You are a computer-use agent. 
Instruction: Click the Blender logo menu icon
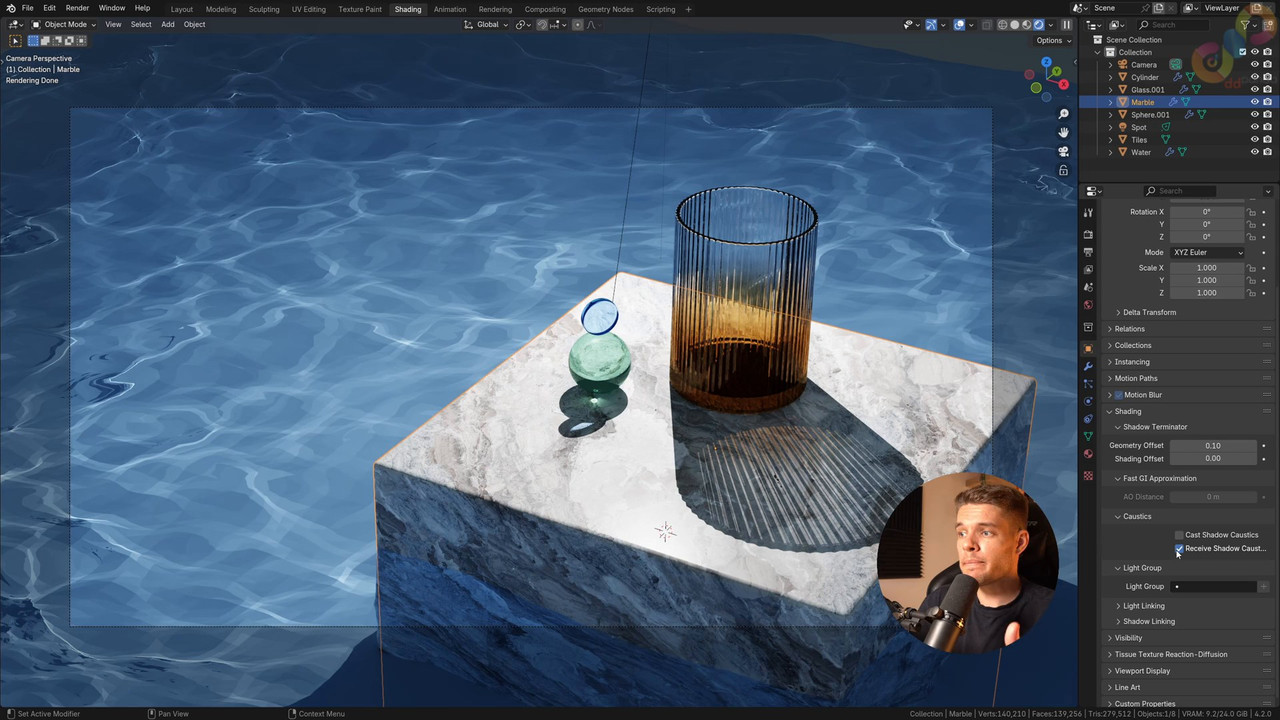point(9,8)
